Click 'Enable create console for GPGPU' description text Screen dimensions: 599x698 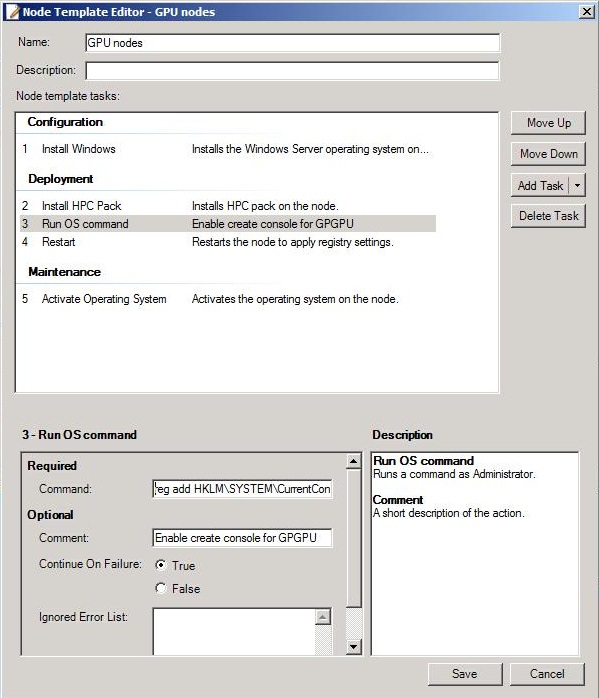point(273,223)
